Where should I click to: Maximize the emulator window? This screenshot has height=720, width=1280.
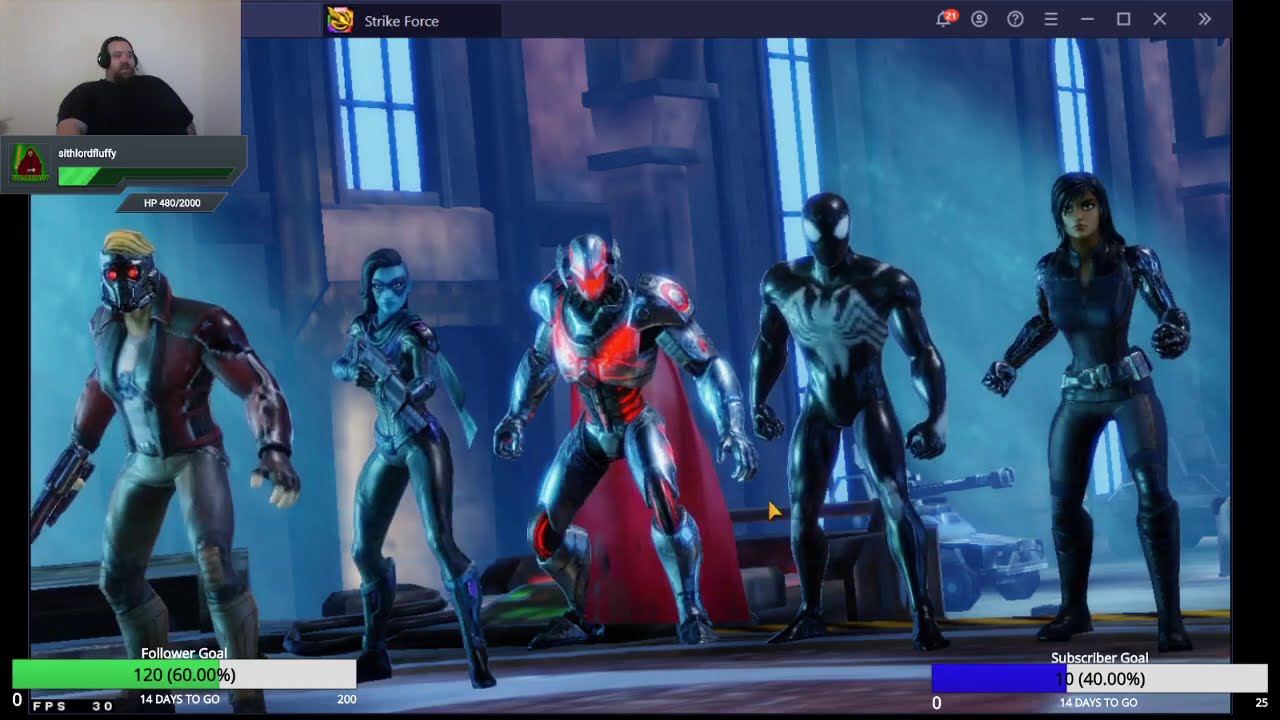1123,19
